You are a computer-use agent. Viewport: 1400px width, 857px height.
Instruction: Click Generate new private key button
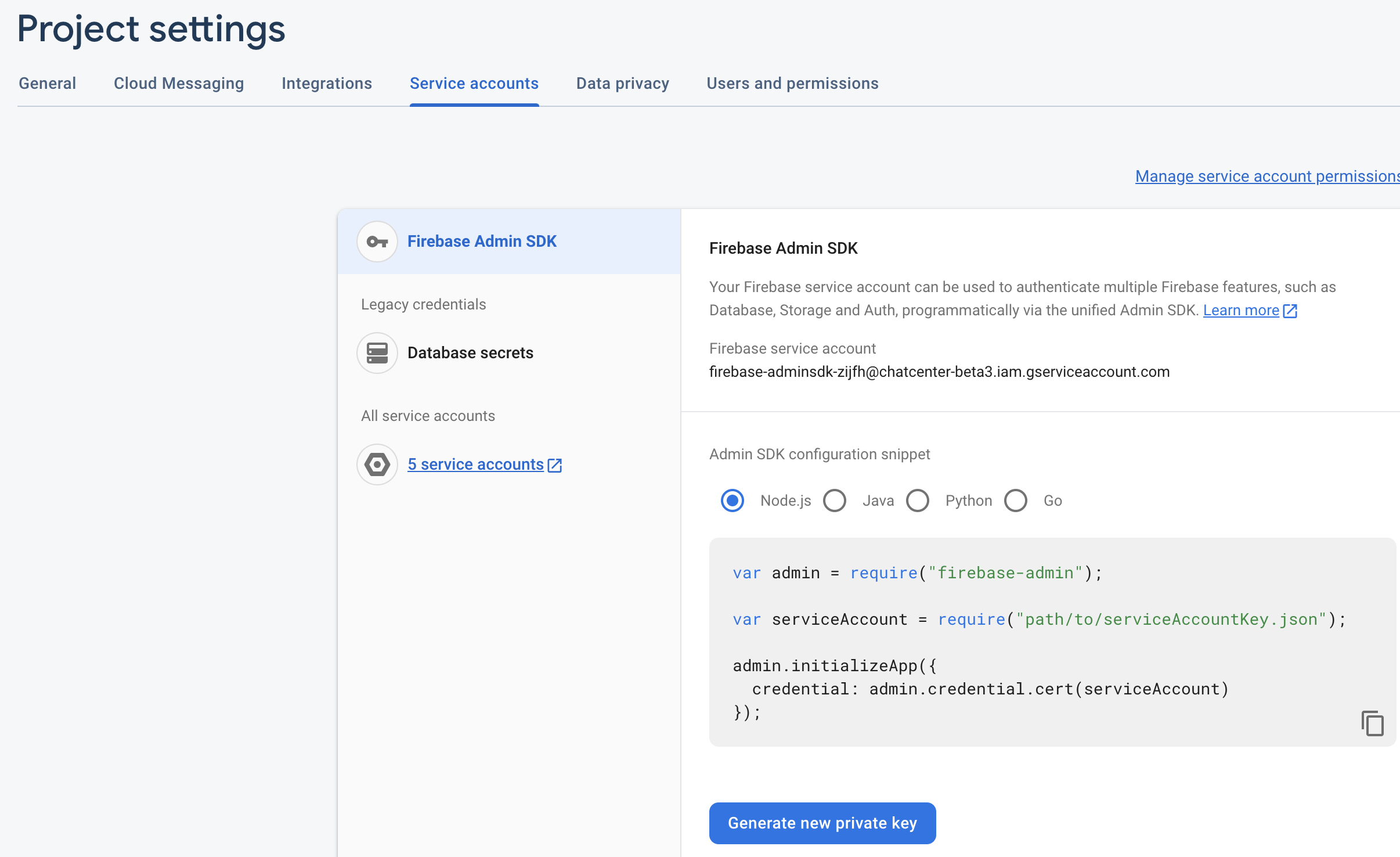click(822, 823)
